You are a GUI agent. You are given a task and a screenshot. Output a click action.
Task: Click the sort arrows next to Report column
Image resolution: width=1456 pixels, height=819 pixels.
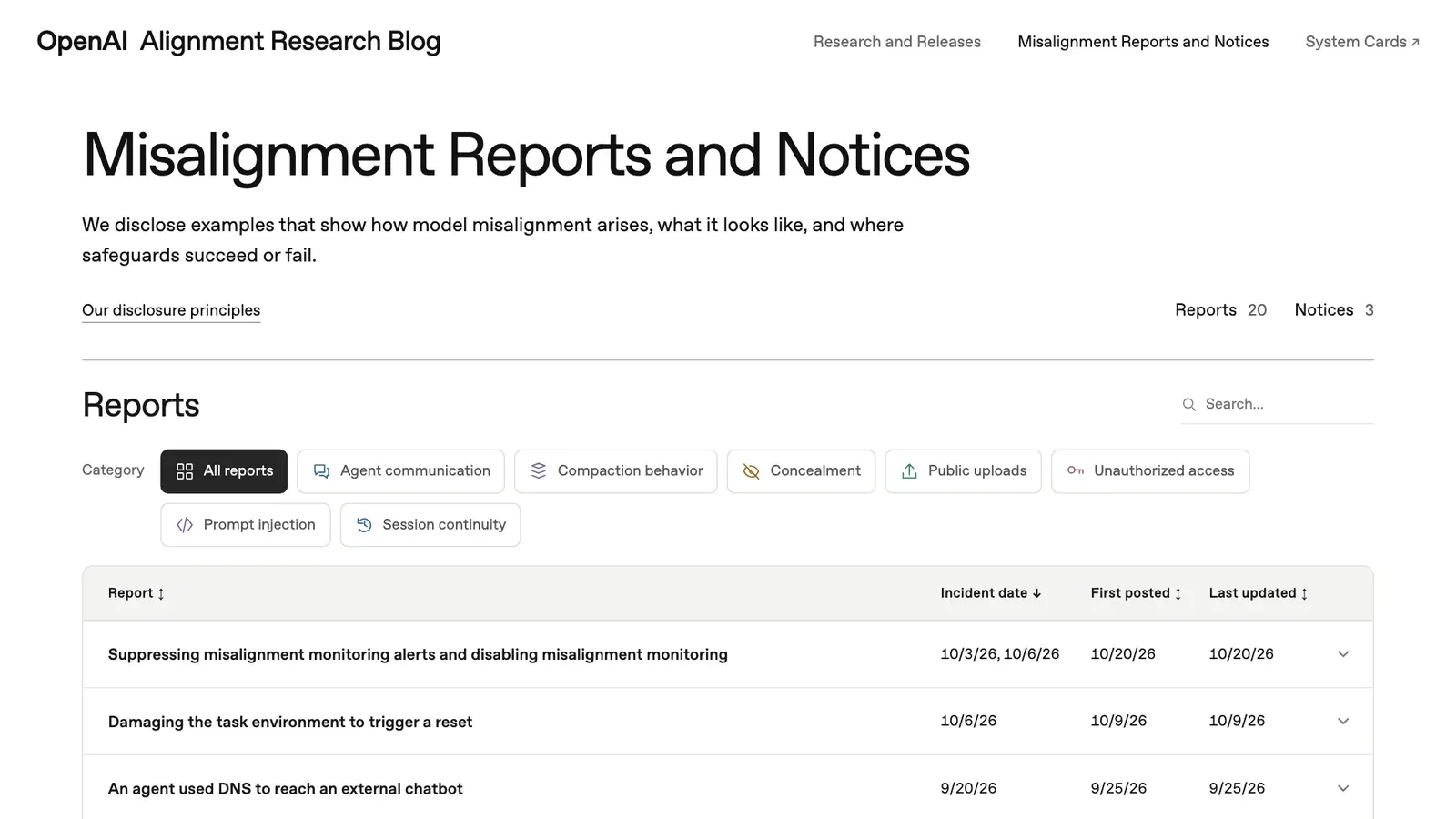point(161,594)
